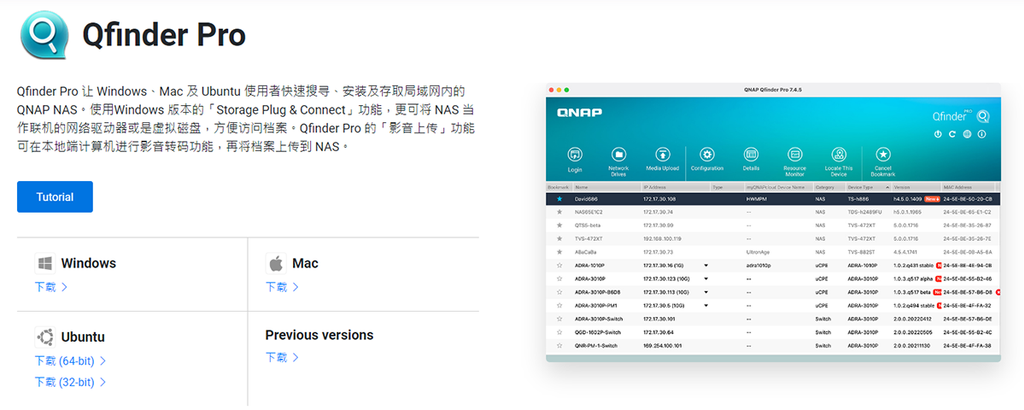Sort by IP Address column header
Screen dimensions: 1024x410
tap(676, 187)
